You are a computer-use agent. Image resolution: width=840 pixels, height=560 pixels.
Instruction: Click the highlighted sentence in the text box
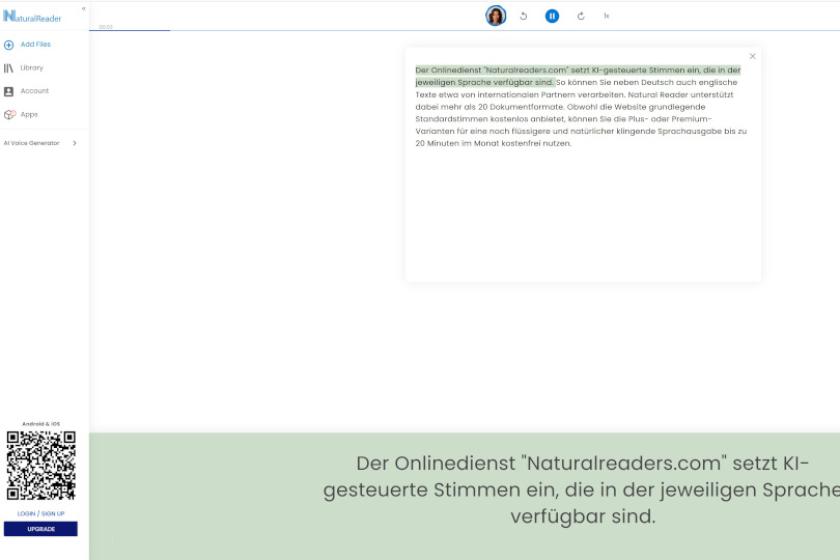tap(578, 76)
